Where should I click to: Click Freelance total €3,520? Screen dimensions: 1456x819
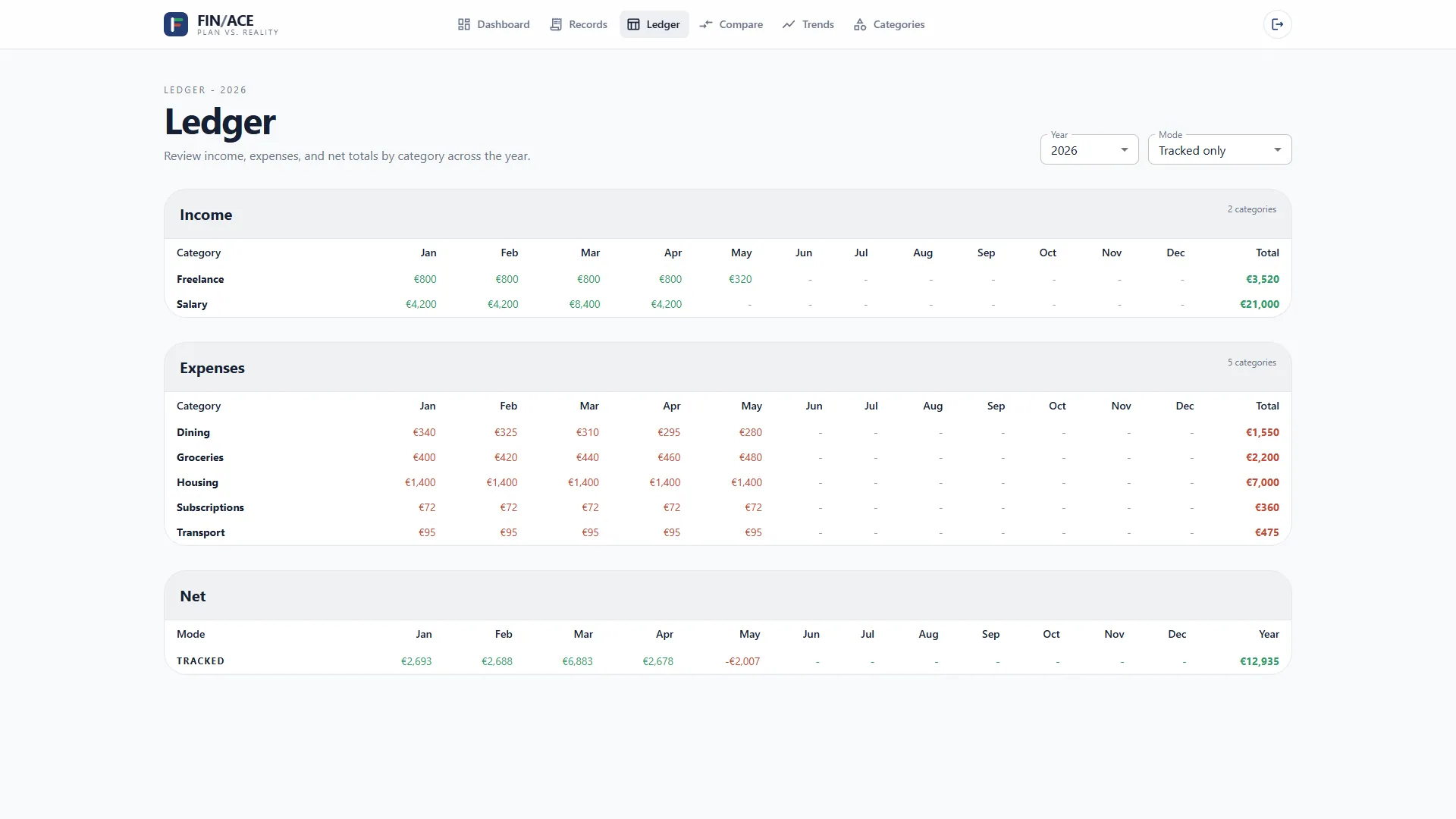point(1263,279)
